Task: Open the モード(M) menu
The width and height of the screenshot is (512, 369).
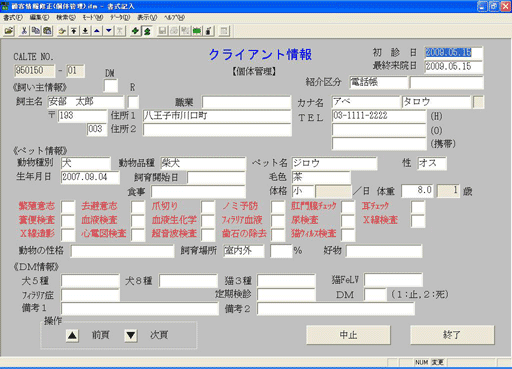Action: [x=93, y=17]
